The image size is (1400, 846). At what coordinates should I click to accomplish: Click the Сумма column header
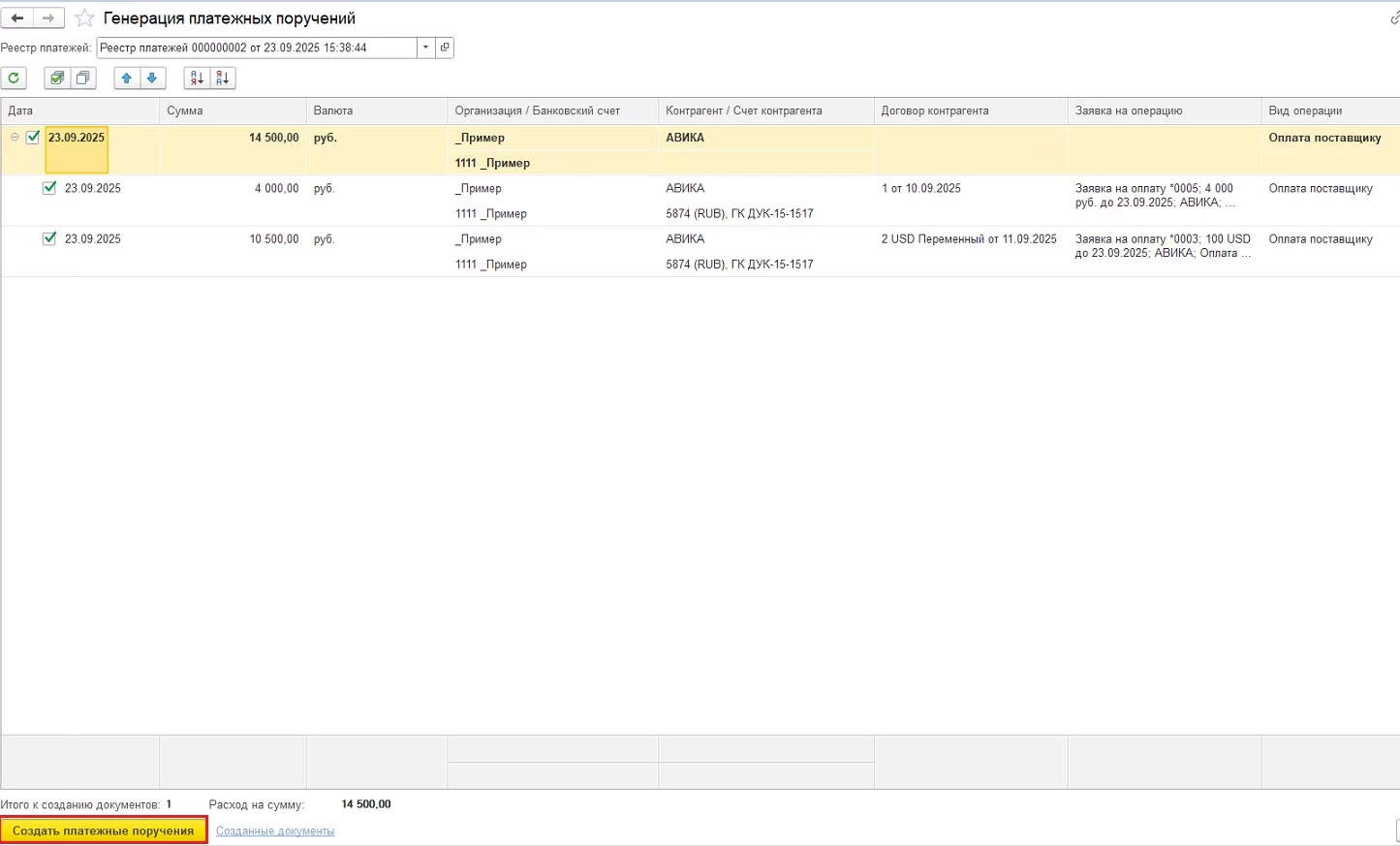(233, 110)
